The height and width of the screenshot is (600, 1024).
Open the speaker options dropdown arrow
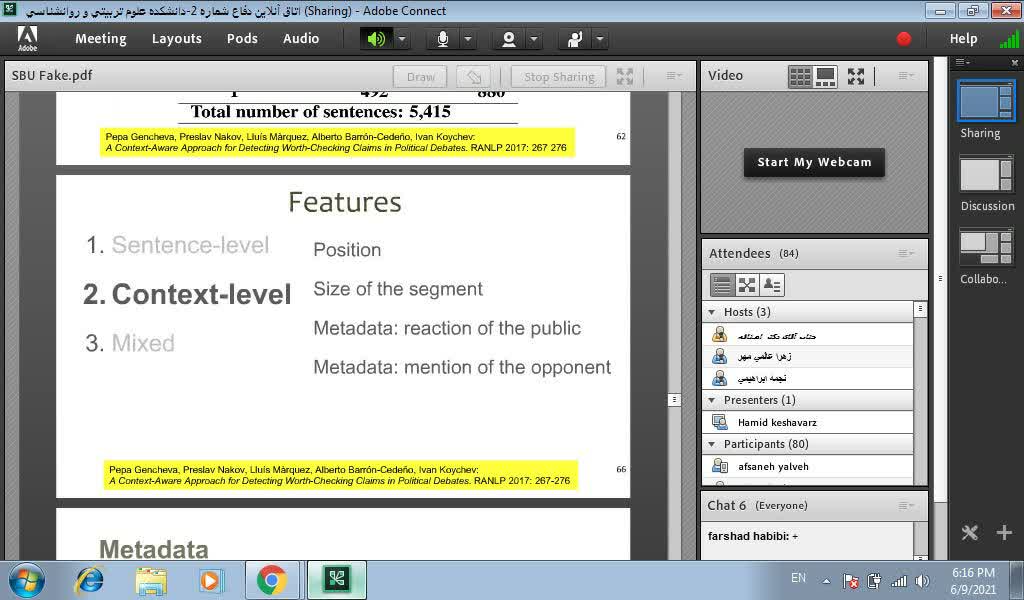click(401, 39)
